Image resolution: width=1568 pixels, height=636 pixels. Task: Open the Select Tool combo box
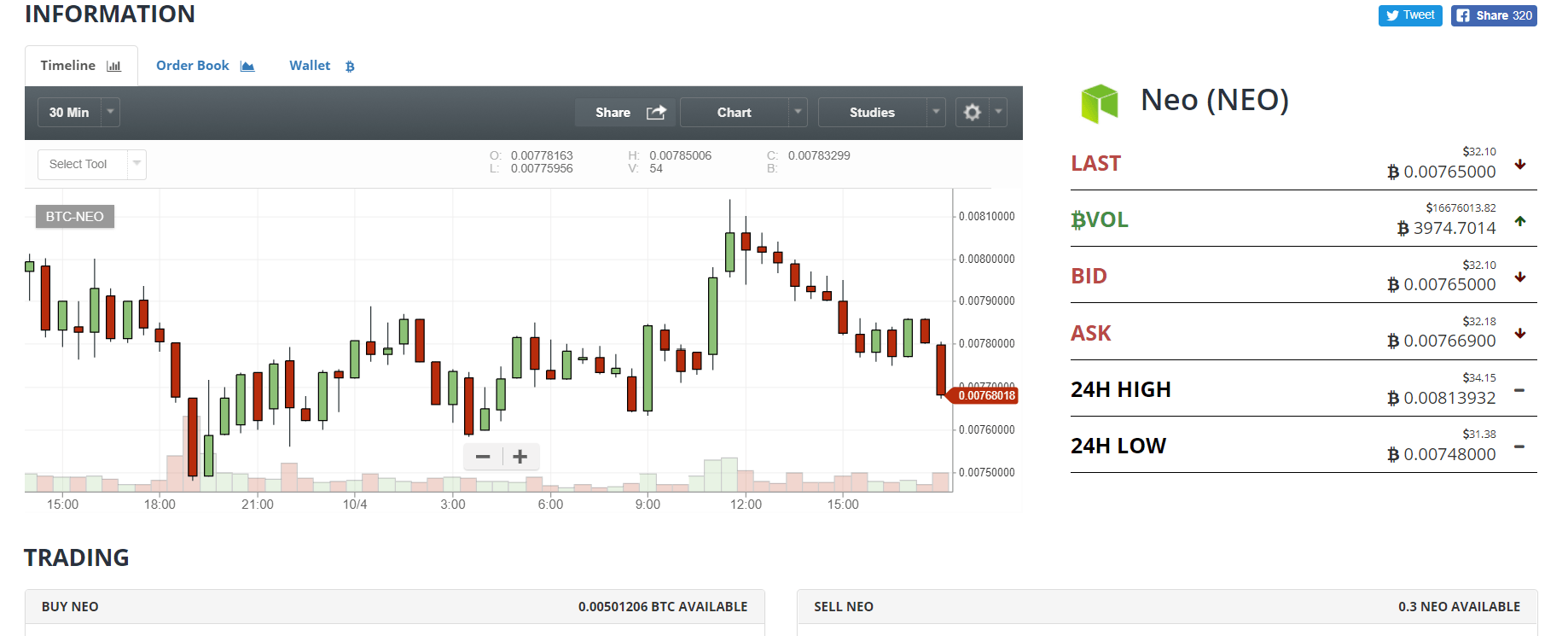[92, 164]
